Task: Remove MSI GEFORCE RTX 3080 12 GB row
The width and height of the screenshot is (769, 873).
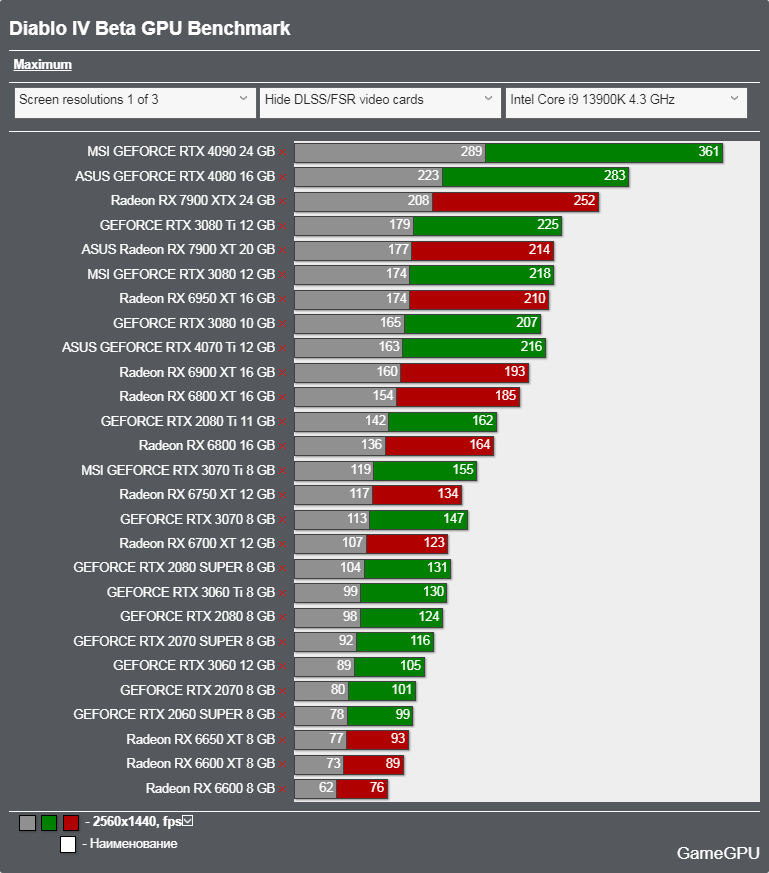Action: (x=283, y=274)
